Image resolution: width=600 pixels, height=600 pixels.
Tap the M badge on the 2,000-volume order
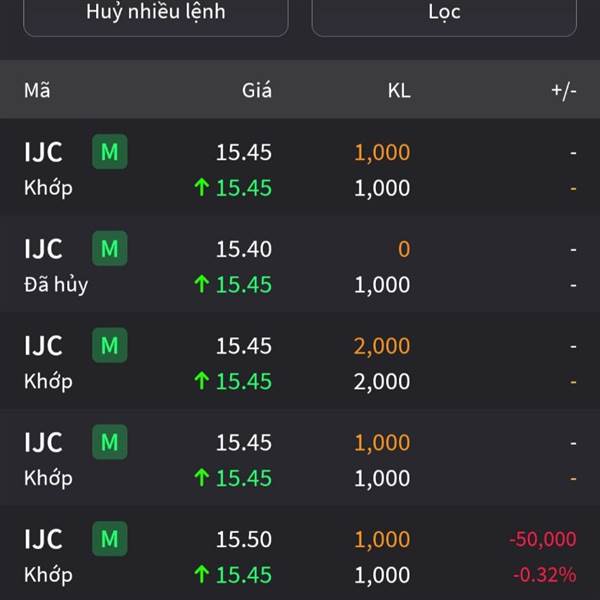point(110,346)
